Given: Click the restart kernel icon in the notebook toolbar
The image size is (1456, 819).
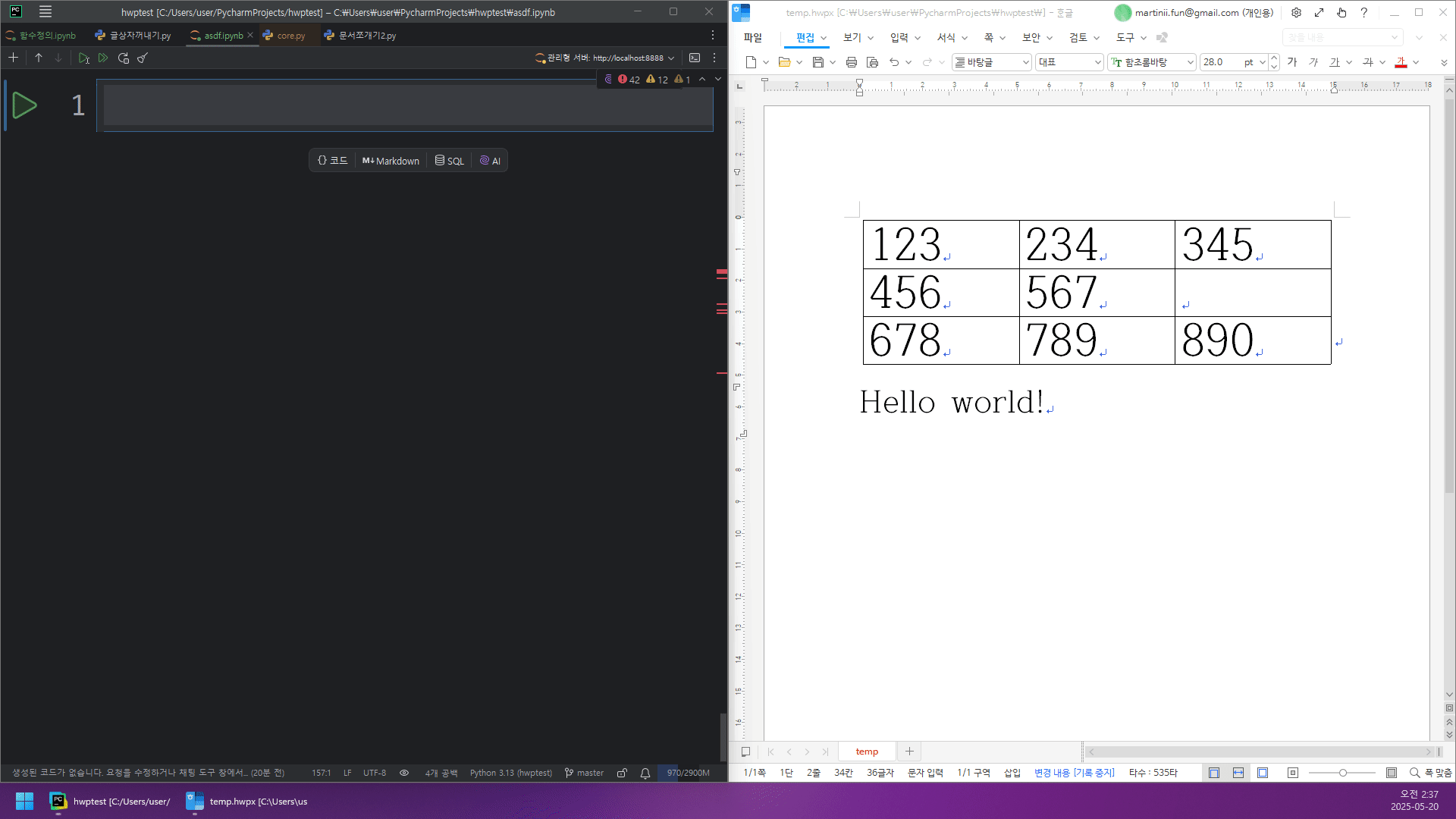Looking at the screenshot, I should click(x=123, y=58).
